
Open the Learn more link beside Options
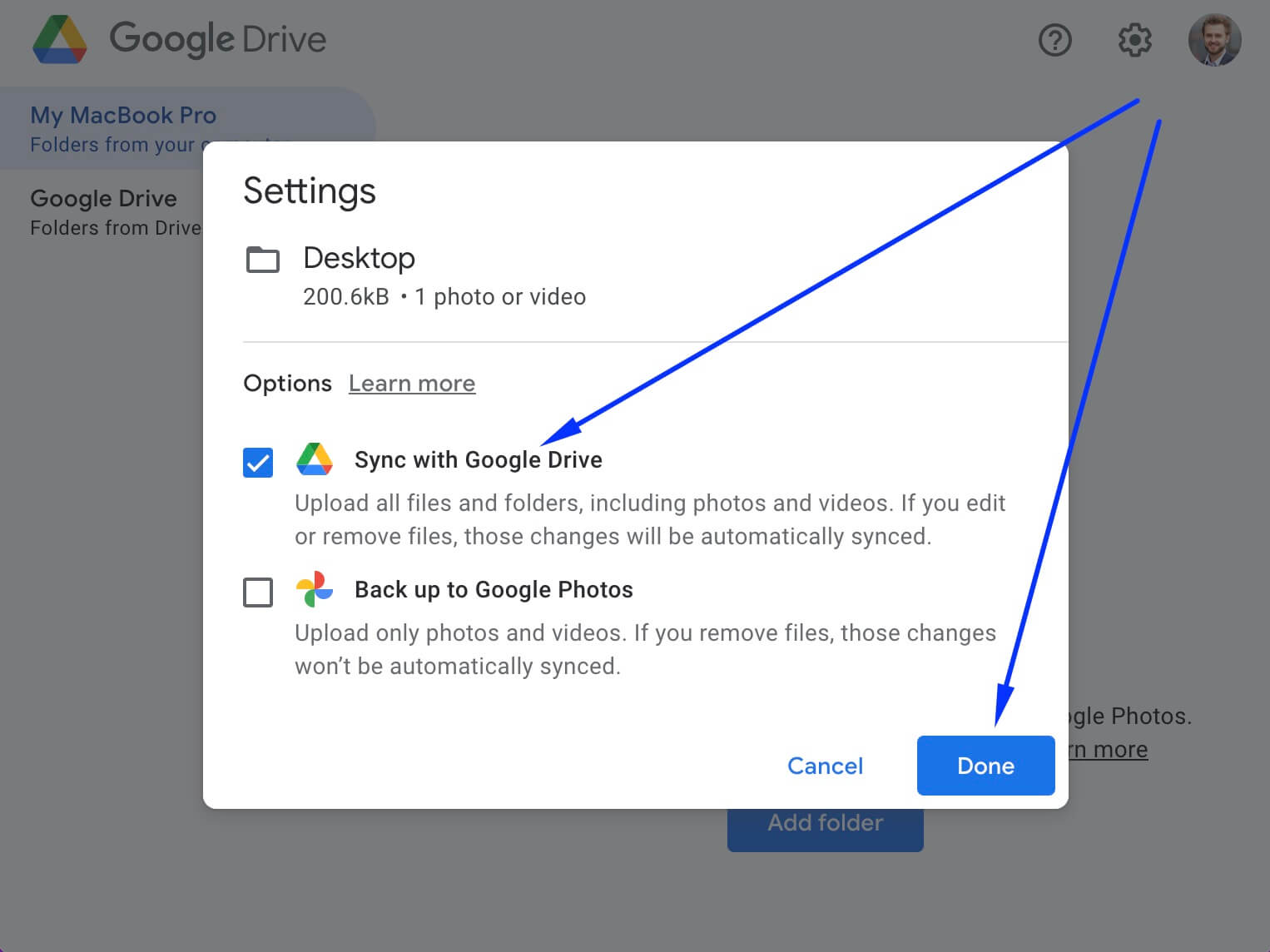tap(412, 383)
